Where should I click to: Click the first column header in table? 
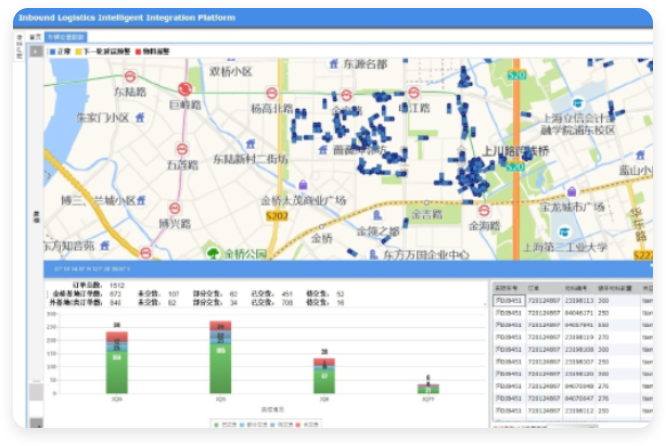505,286
